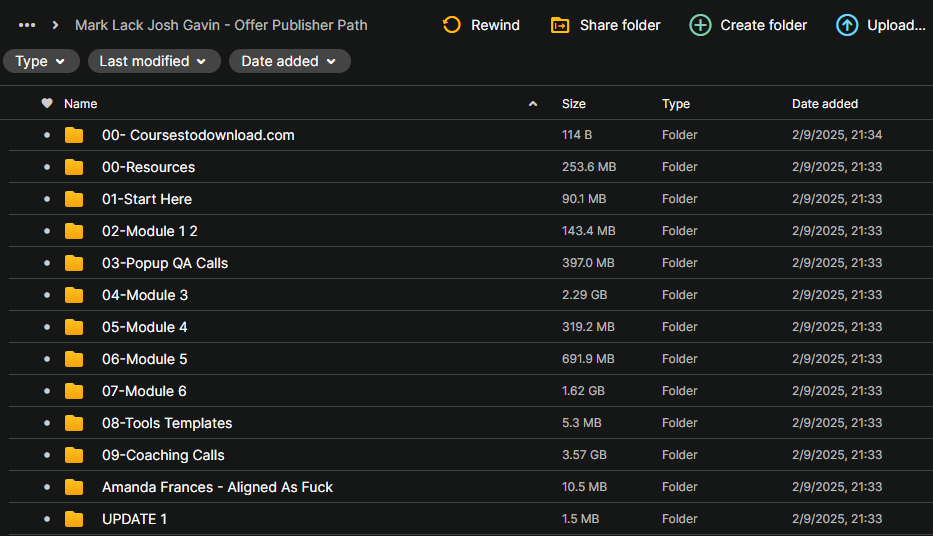Open 00- Coursestodownload.com folder name
Image resolution: width=933 pixels, height=536 pixels.
[x=198, y=135]
